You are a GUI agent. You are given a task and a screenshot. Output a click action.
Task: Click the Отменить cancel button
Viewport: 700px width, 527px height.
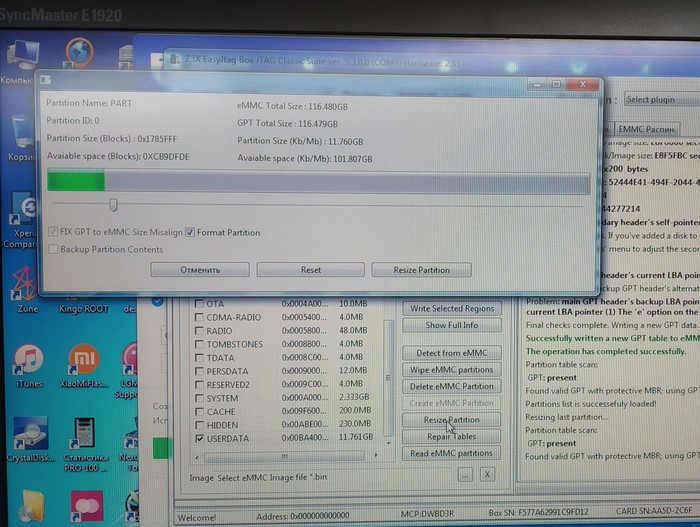point(200,270)
